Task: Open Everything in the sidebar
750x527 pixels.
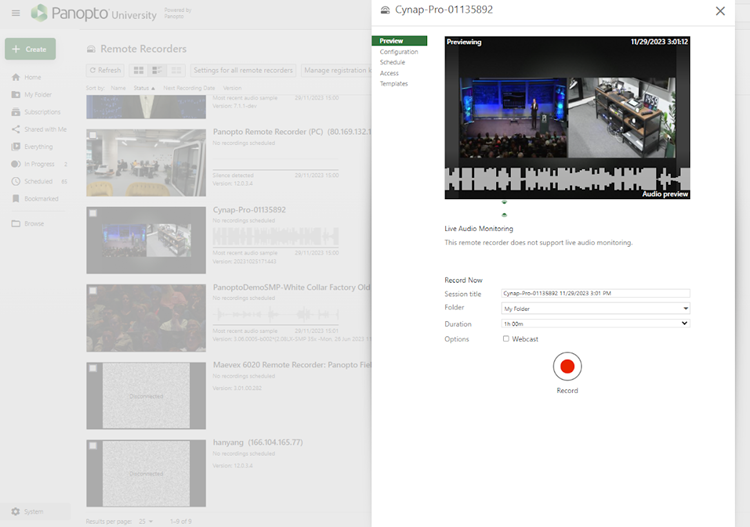Action: click(x=32, y=146)
